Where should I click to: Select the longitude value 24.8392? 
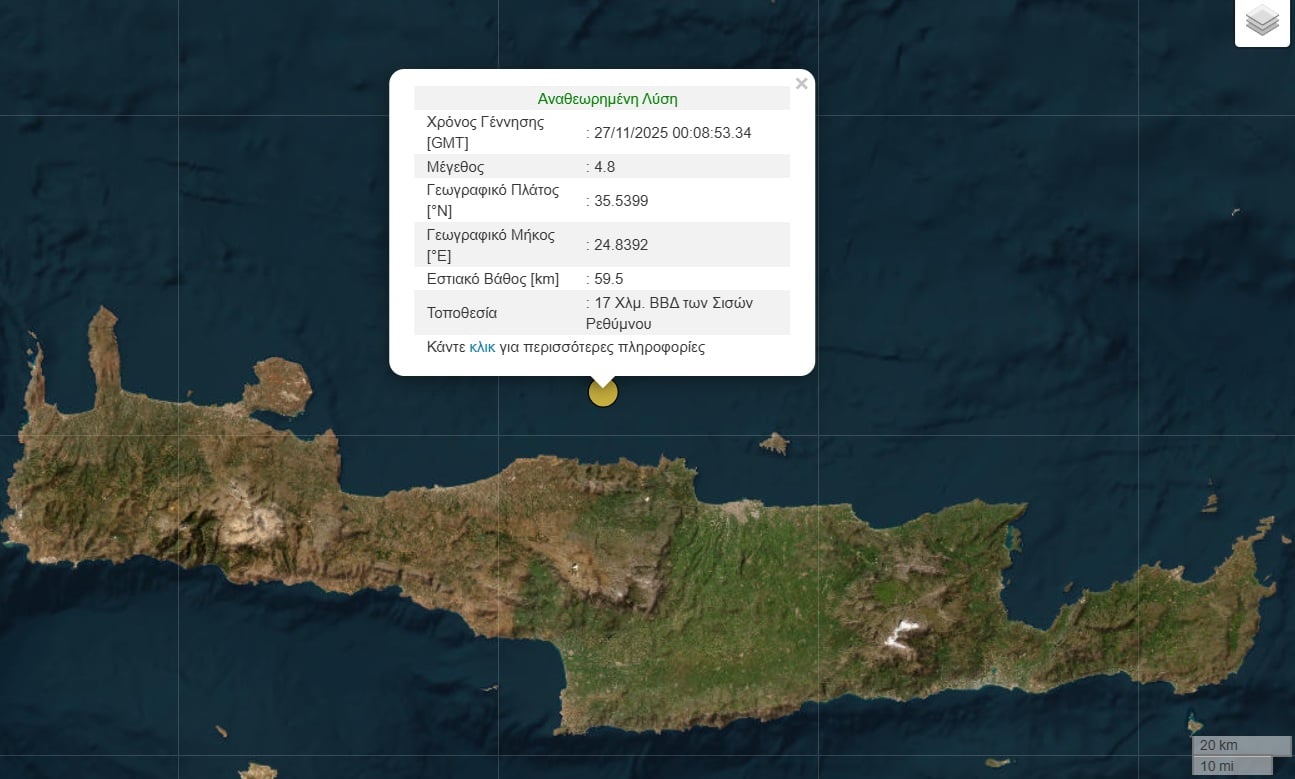[621, 244]
